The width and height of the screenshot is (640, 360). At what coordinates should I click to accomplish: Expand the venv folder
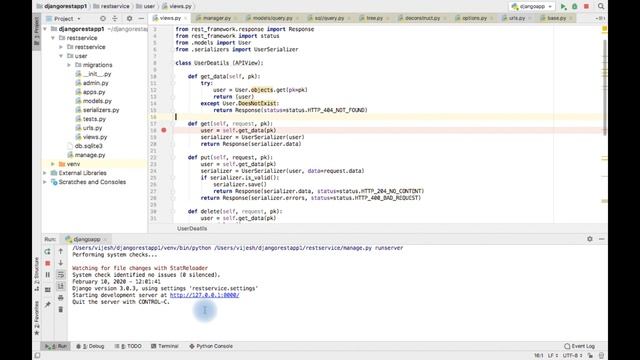tap(53, 164)
